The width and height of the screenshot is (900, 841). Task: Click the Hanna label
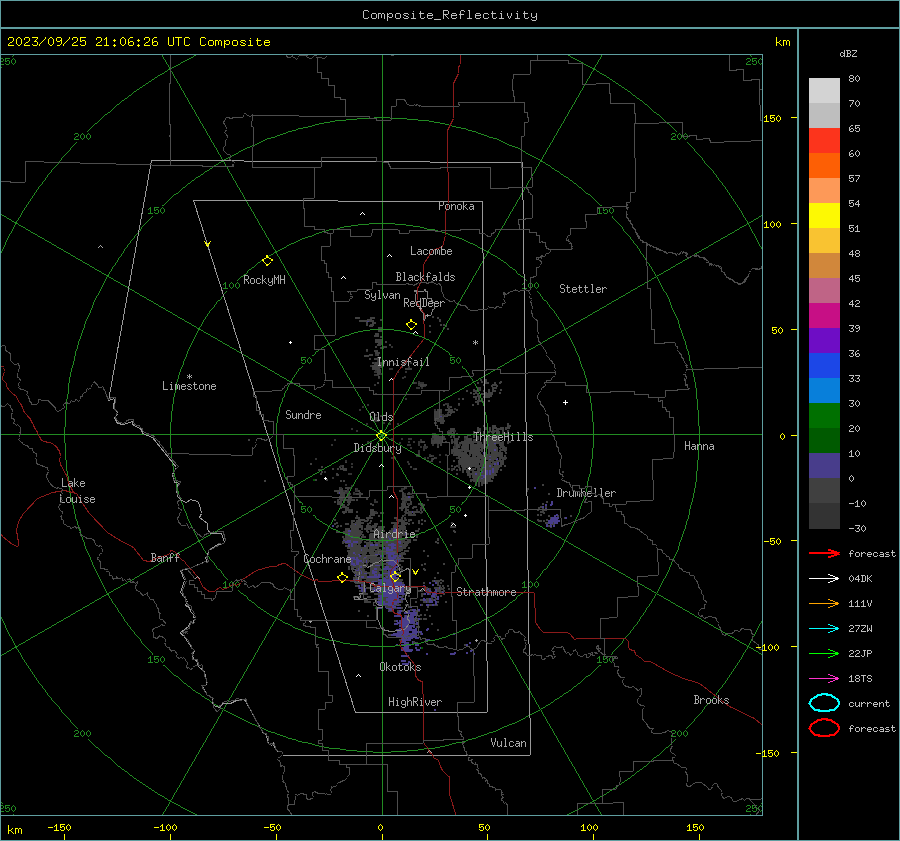point(699,446)
